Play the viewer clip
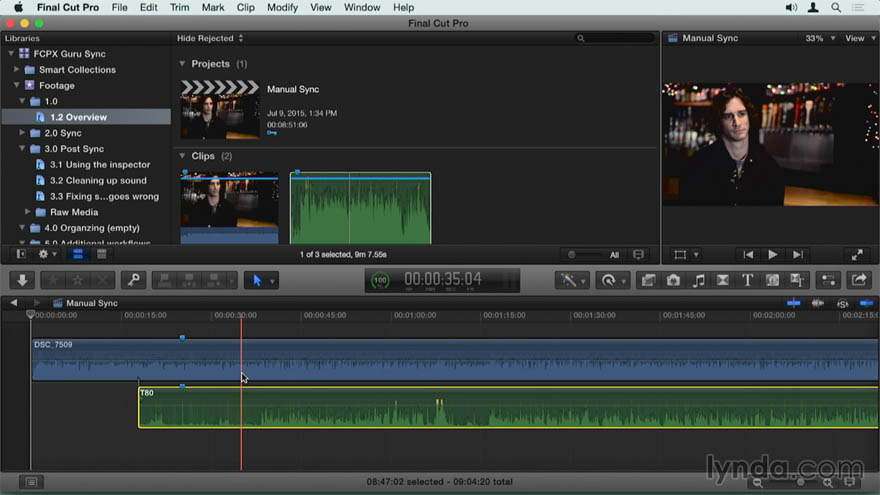The height and width of the screenshot is (495, 880). [x=773, y=255]
